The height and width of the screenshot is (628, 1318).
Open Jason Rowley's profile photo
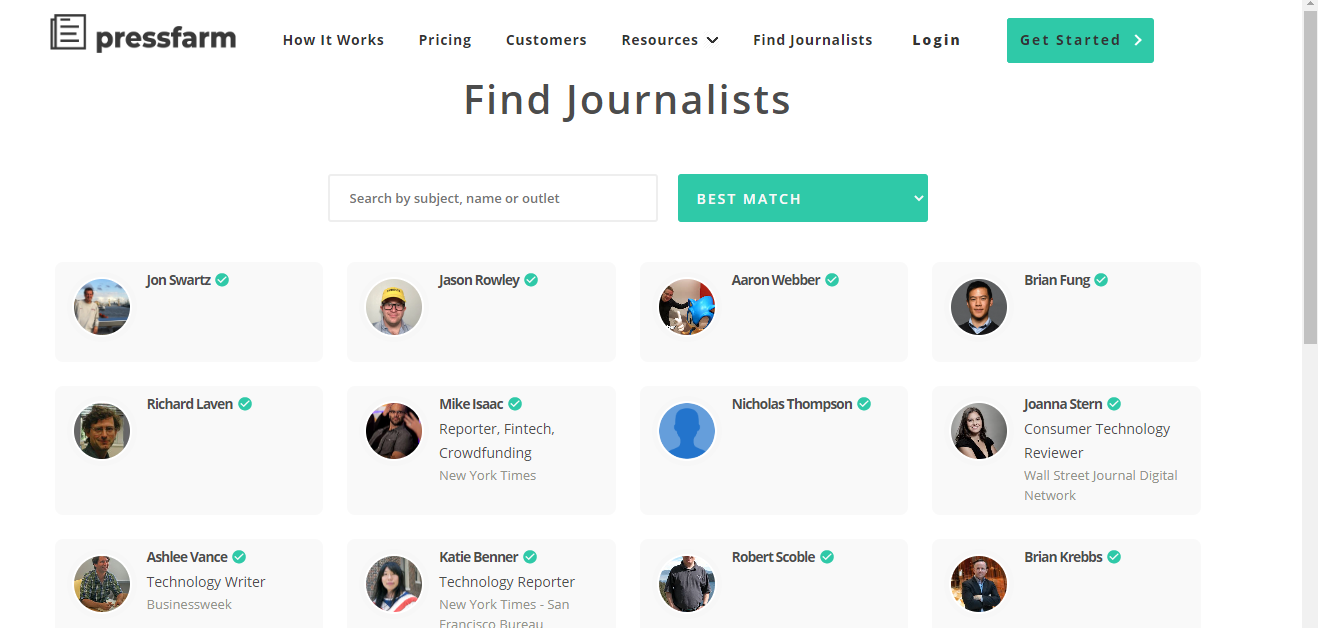coord(394,307)
